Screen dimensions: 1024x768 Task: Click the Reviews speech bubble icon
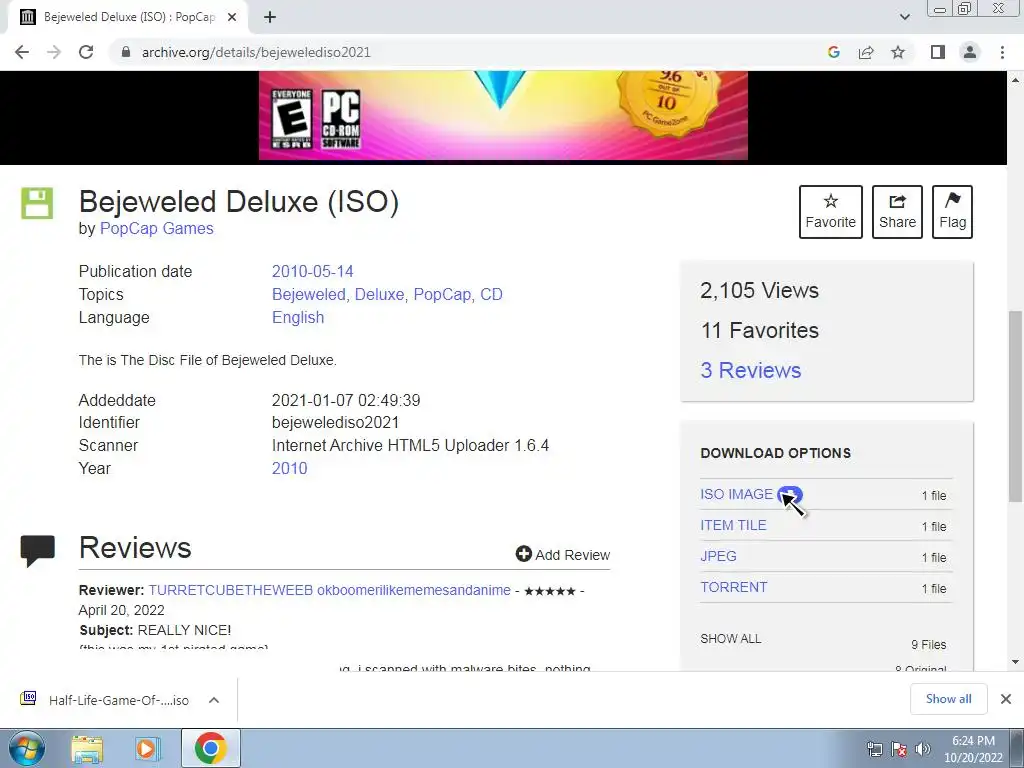point(38,551)
